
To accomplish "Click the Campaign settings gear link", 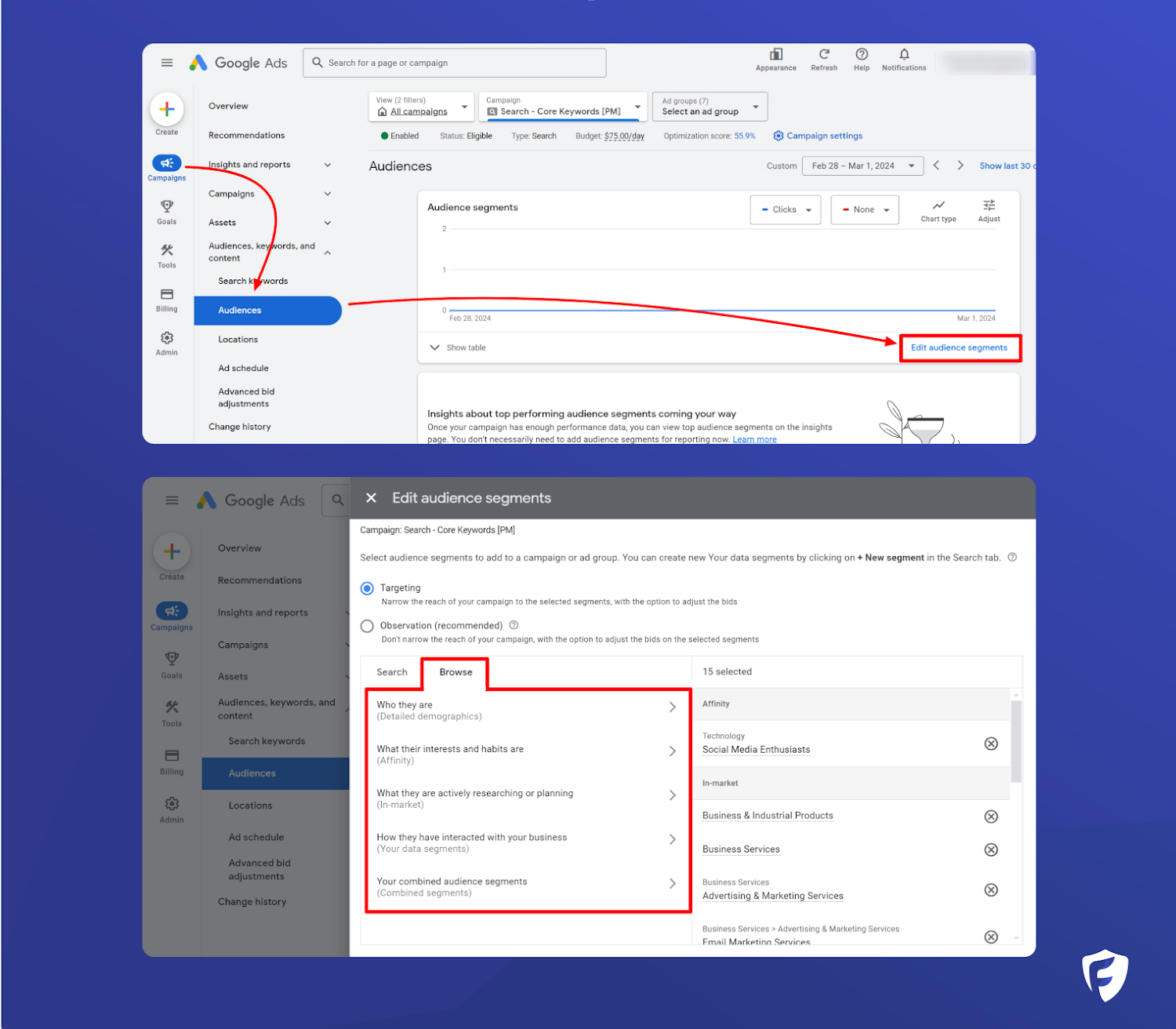I will pyautogui.click(x=818, y=136).
